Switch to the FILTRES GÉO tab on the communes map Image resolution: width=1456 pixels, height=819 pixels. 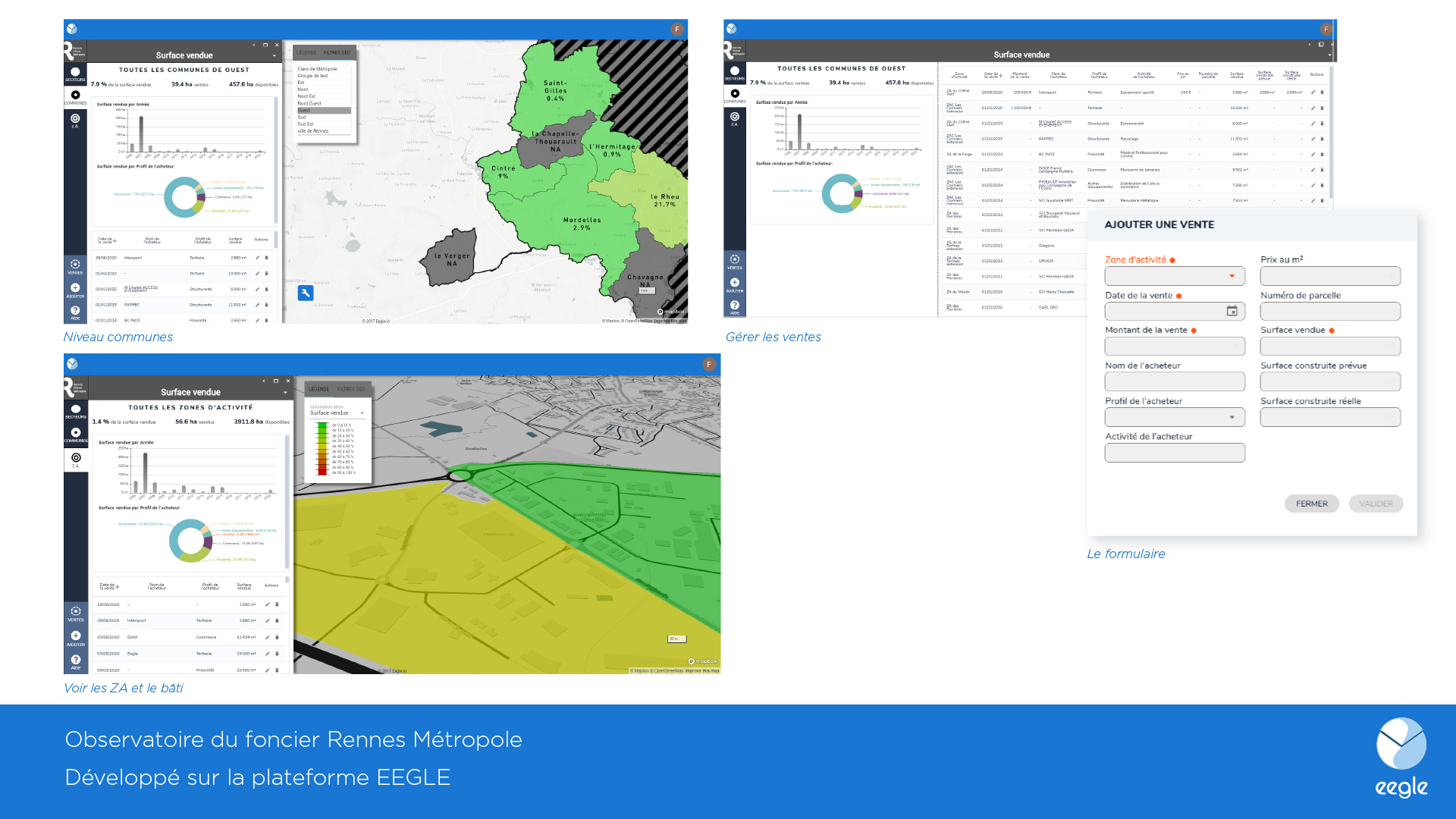[x=337, y=52]
